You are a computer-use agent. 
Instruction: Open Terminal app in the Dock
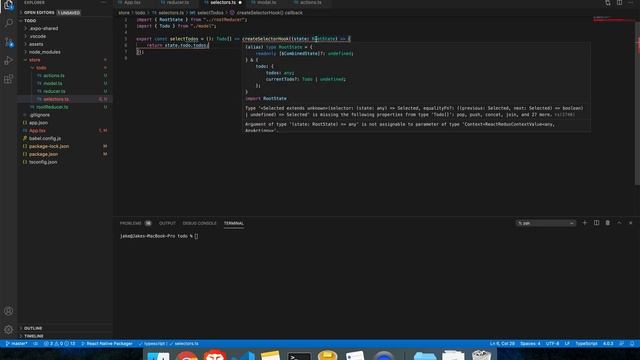[x=299, y=356]
